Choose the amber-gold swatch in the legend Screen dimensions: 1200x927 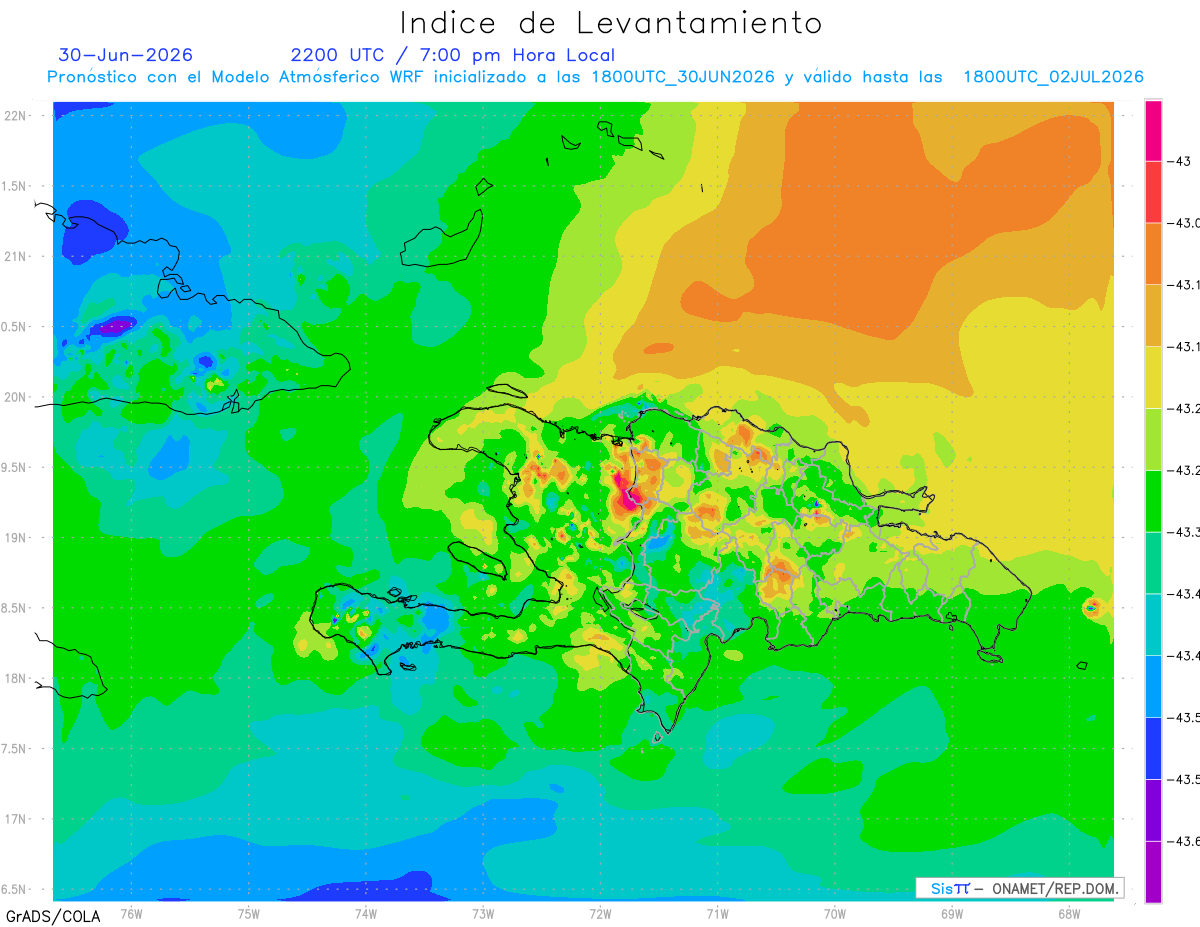tap(1153, 315)
